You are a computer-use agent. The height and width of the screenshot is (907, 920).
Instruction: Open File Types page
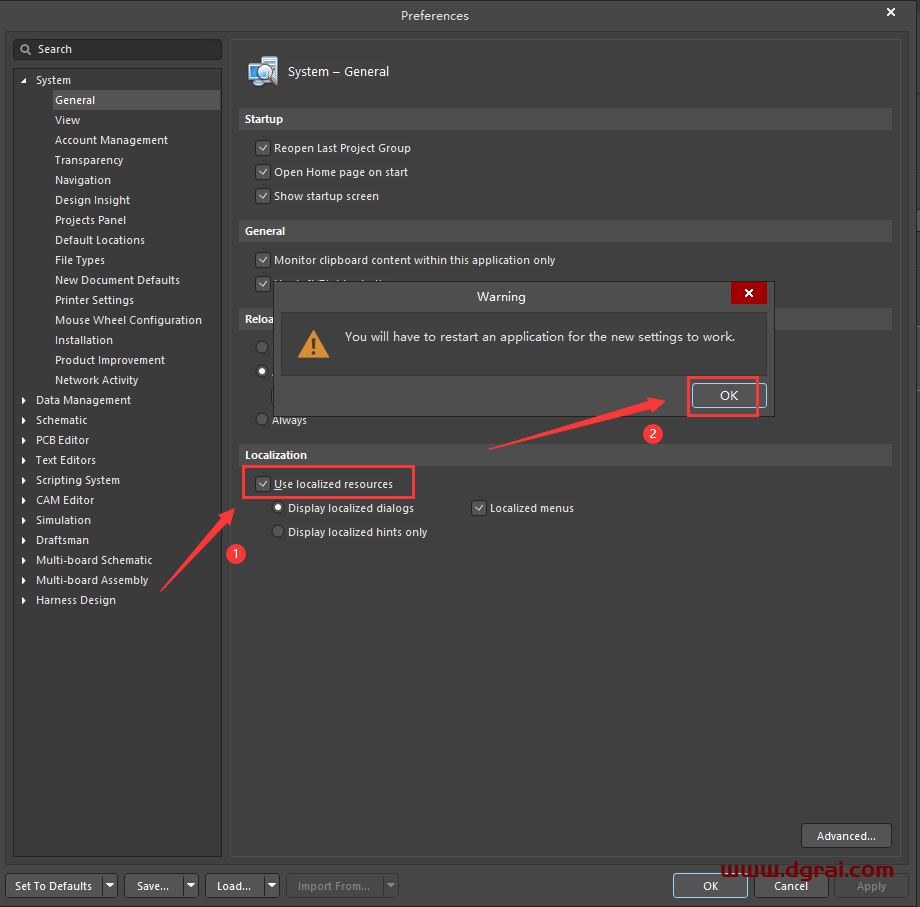(x=80, y=260)
